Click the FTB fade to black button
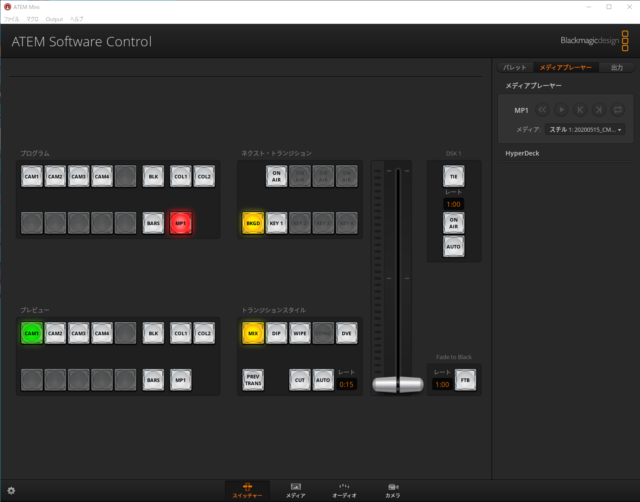The width and height of the screenshot is (640, 502). (x=465, y=380)
